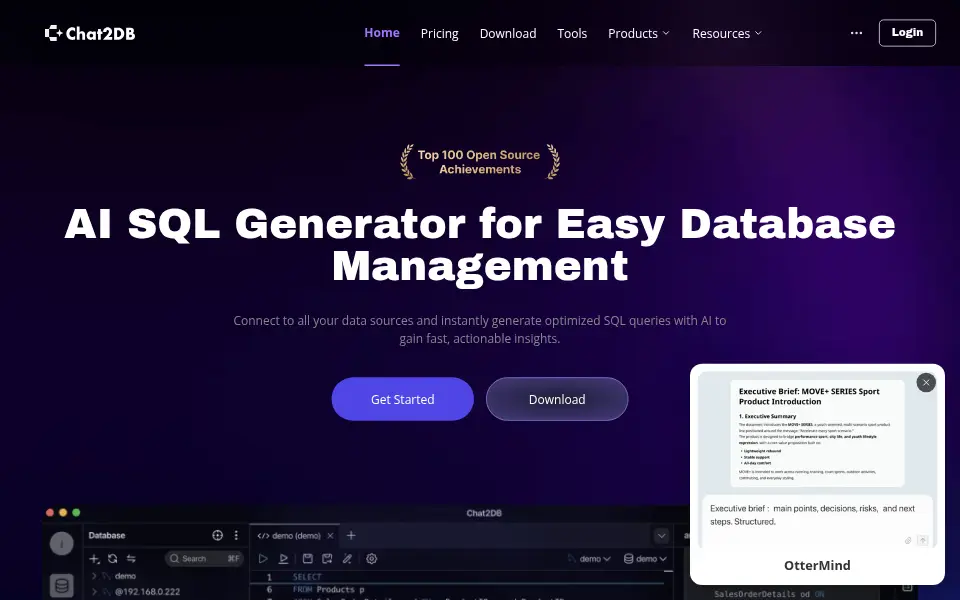
Task: Open the Executive Brief document thumbnail
Action: [x=817, y=433]
